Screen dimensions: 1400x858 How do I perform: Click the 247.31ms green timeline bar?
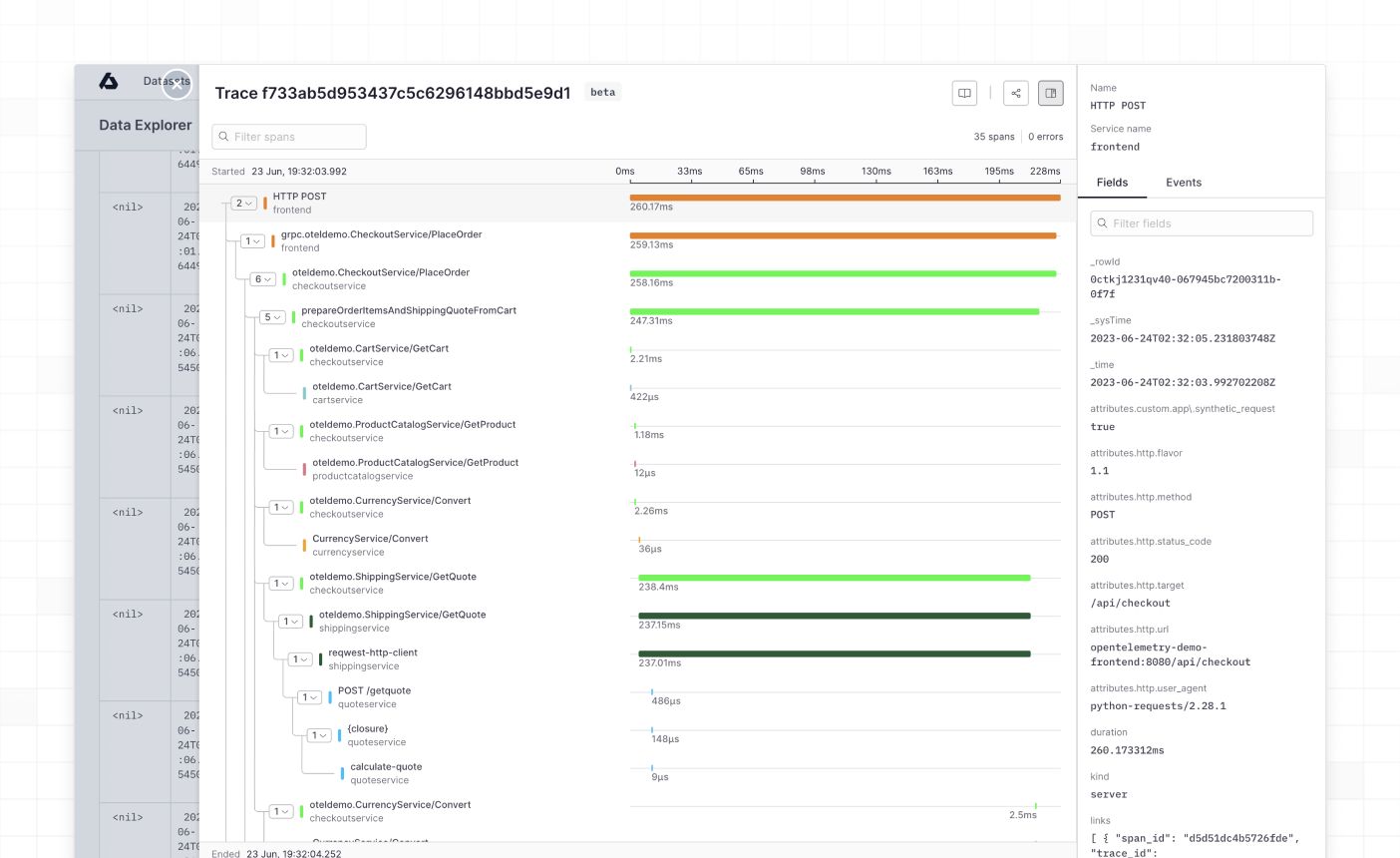[x=835, y=311]
